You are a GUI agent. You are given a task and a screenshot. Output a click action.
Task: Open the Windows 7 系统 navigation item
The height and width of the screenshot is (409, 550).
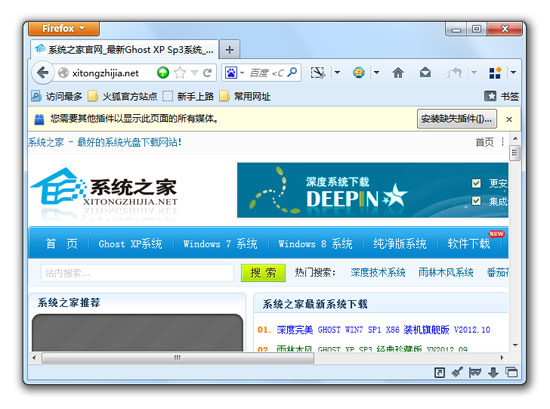coord(220,243)
